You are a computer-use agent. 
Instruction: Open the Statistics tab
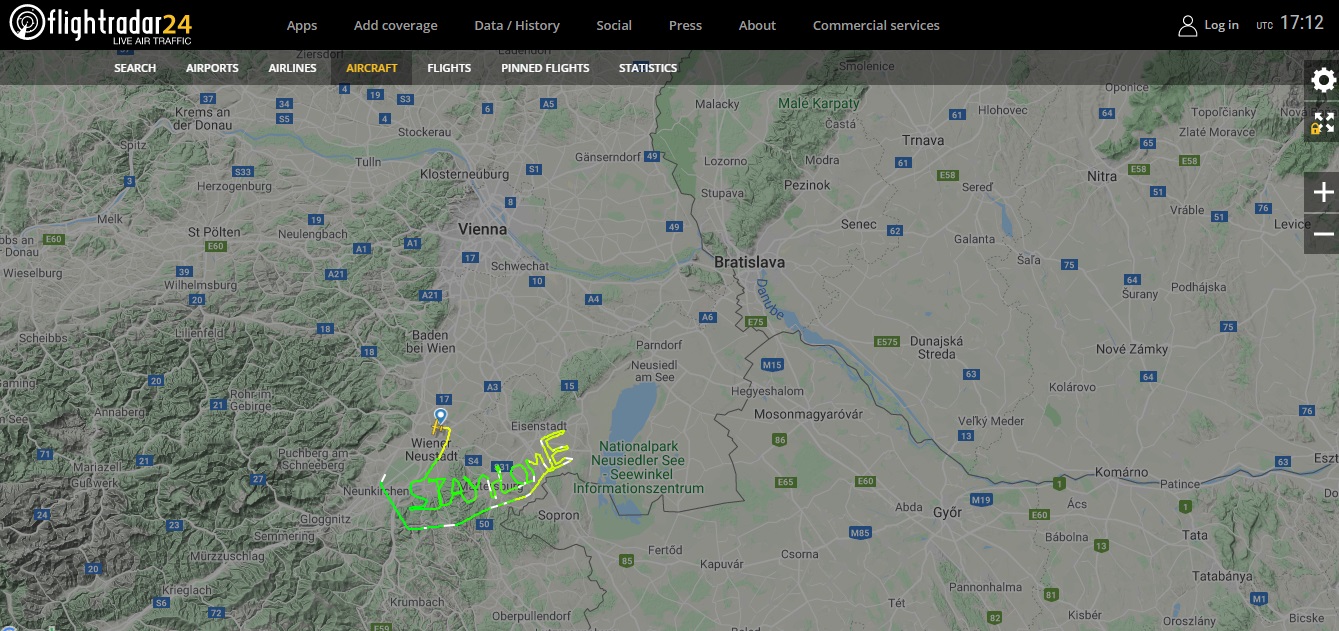[x=648, y=68]
